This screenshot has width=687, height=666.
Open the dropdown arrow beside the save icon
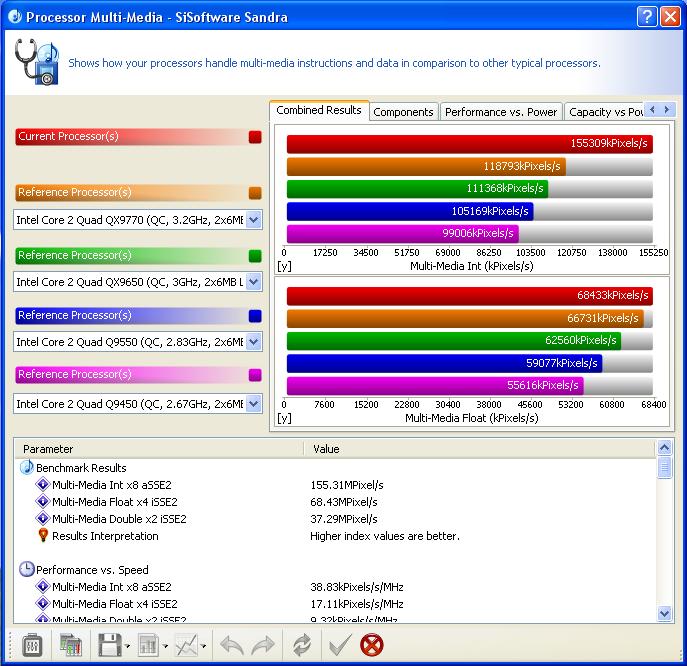[x=127, y=646]
